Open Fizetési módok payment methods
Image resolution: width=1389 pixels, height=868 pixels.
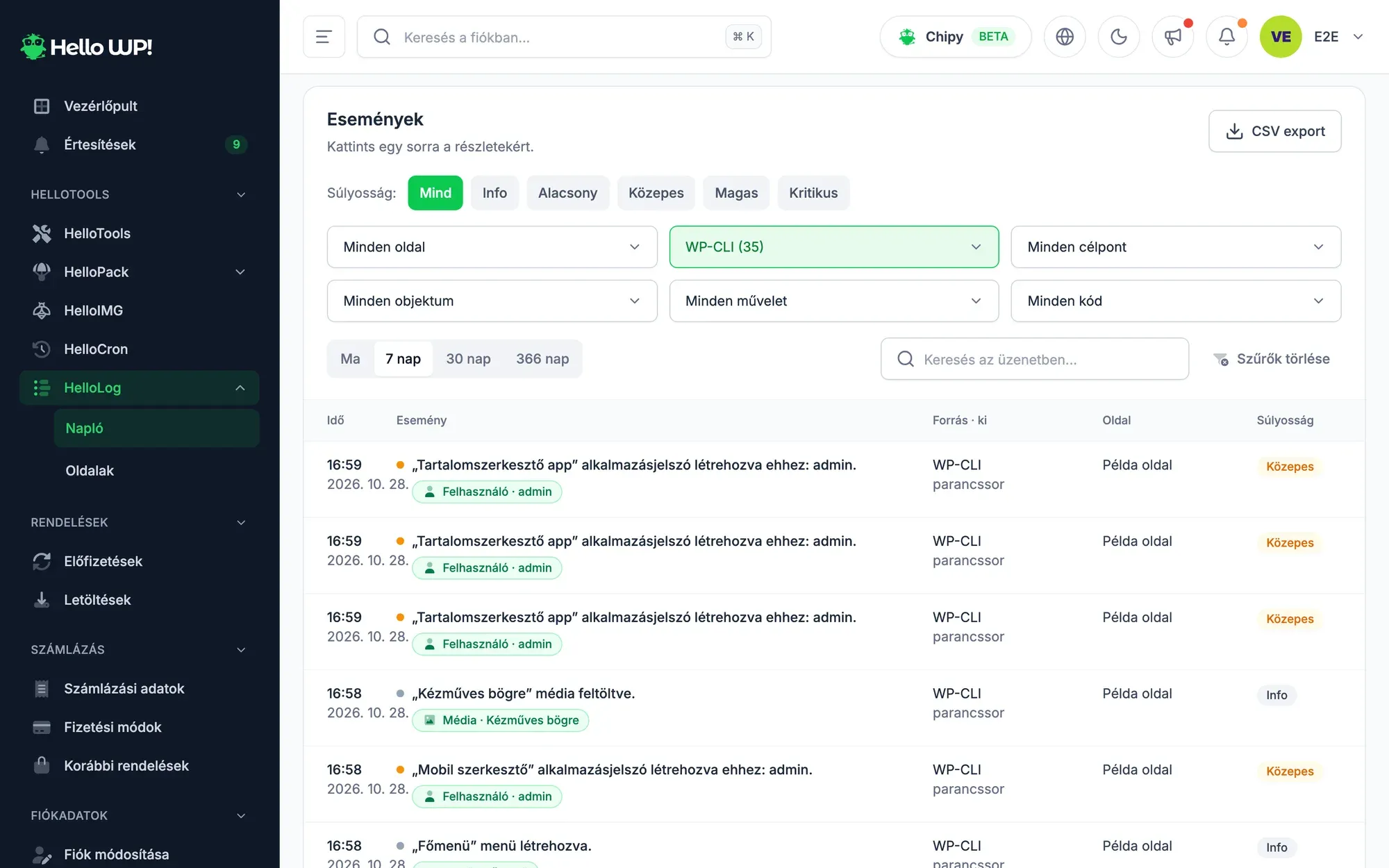[139, 727]
